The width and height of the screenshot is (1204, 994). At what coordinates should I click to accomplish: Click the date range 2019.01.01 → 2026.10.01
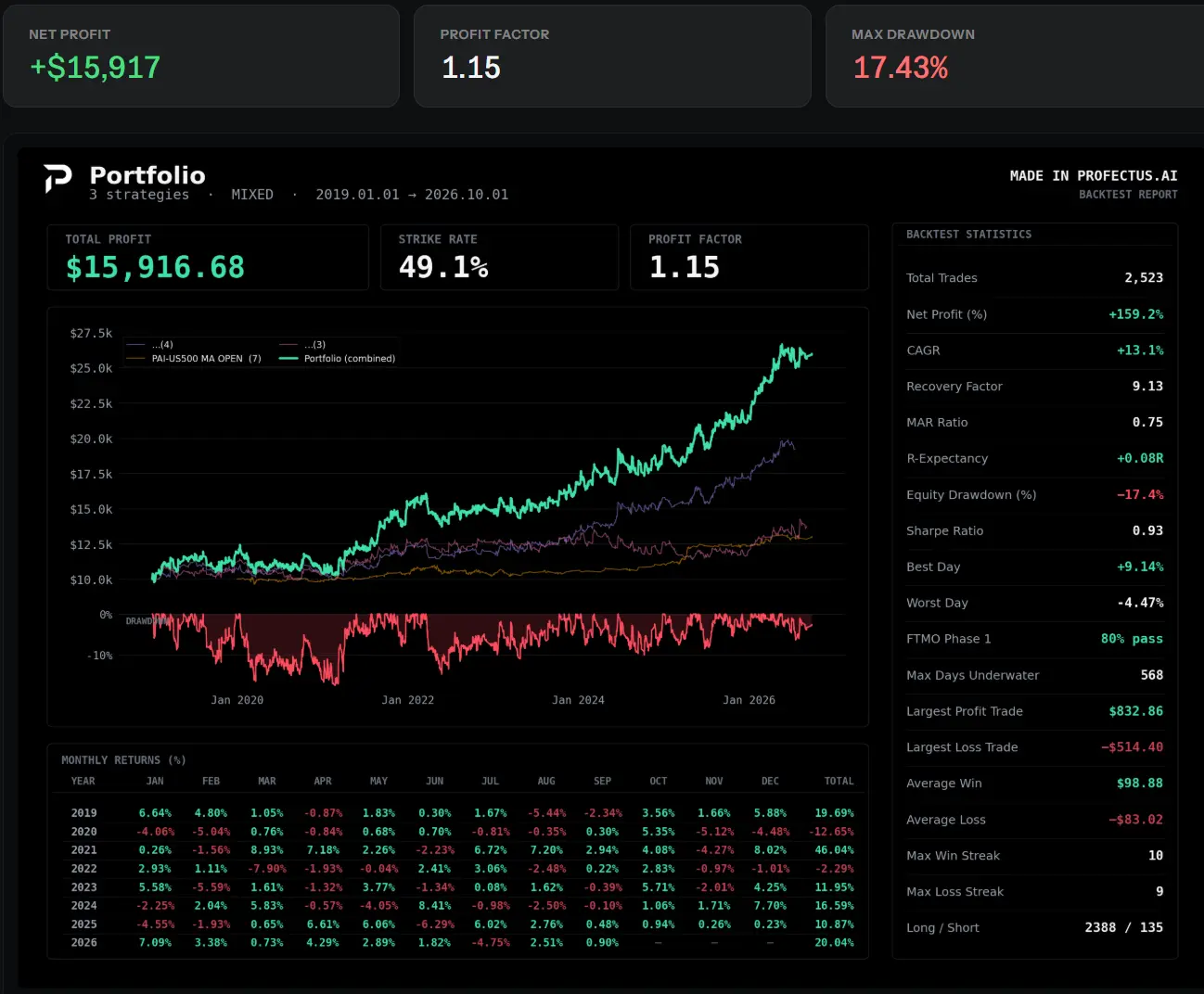(412, 195)
